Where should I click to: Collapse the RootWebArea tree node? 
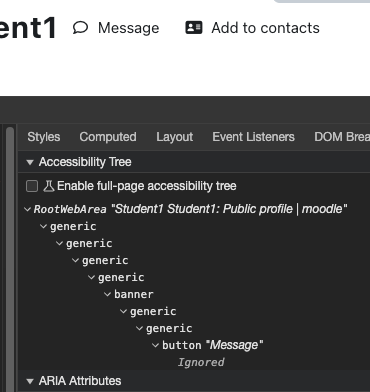(x=28, y=209)
